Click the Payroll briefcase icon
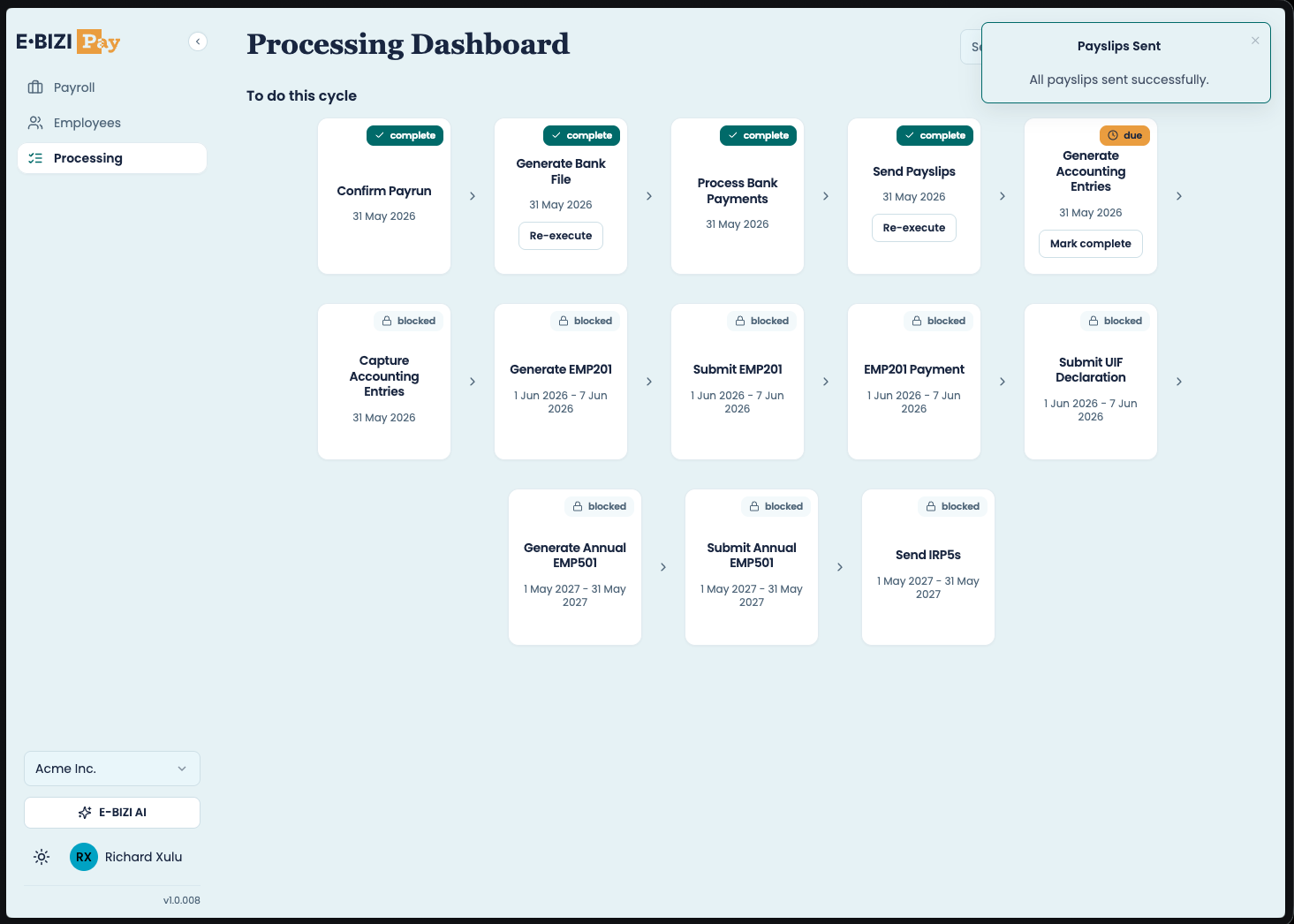 click(x=35, y=87)
